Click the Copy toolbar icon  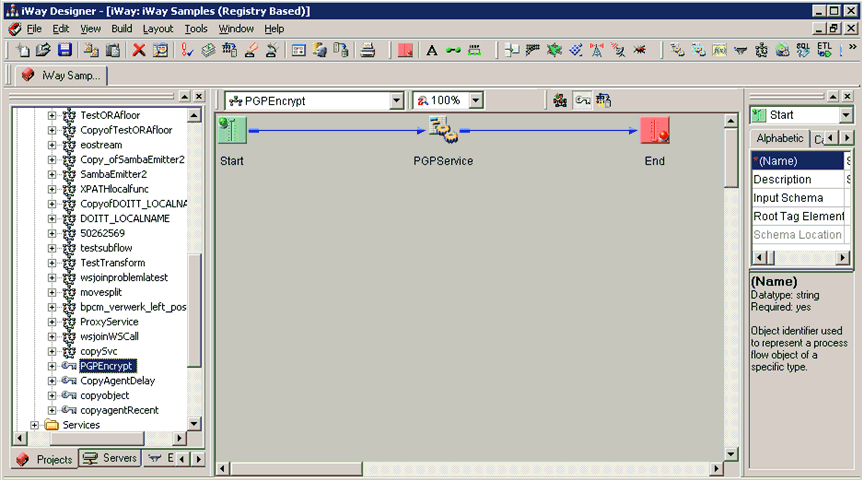click(x=91, y=51)
